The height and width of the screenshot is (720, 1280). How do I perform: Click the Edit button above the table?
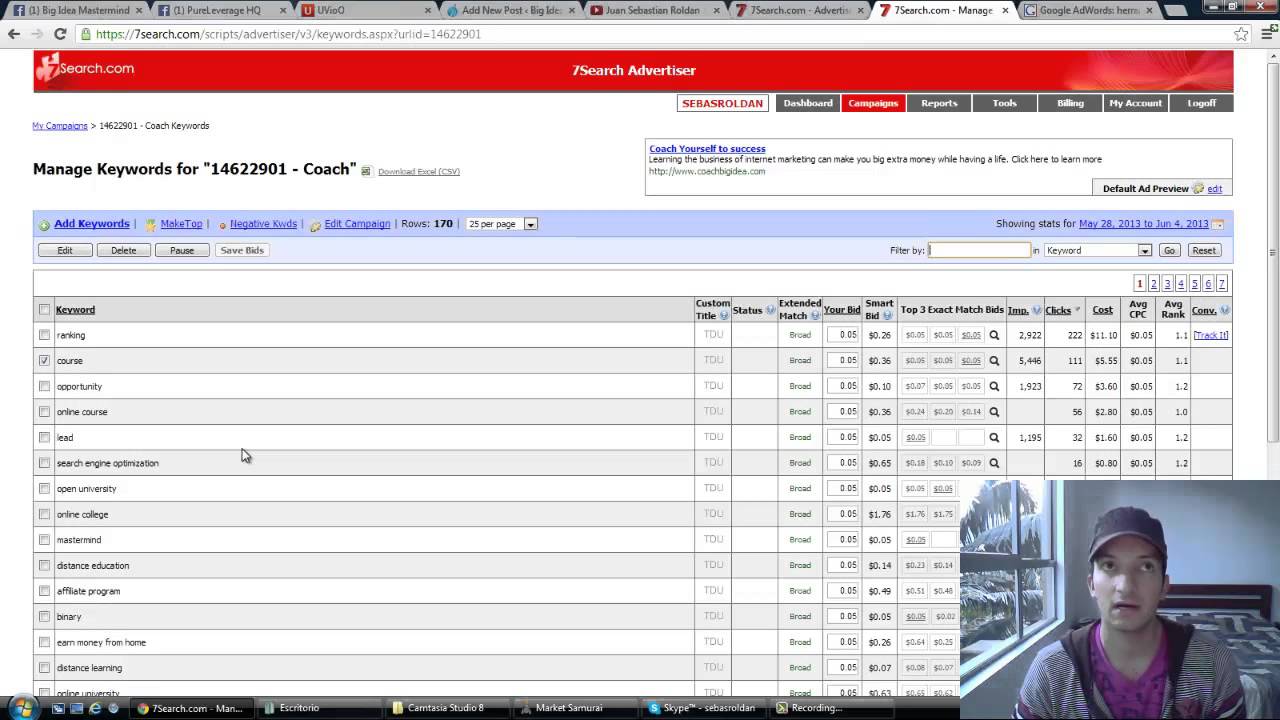[65, 250]
